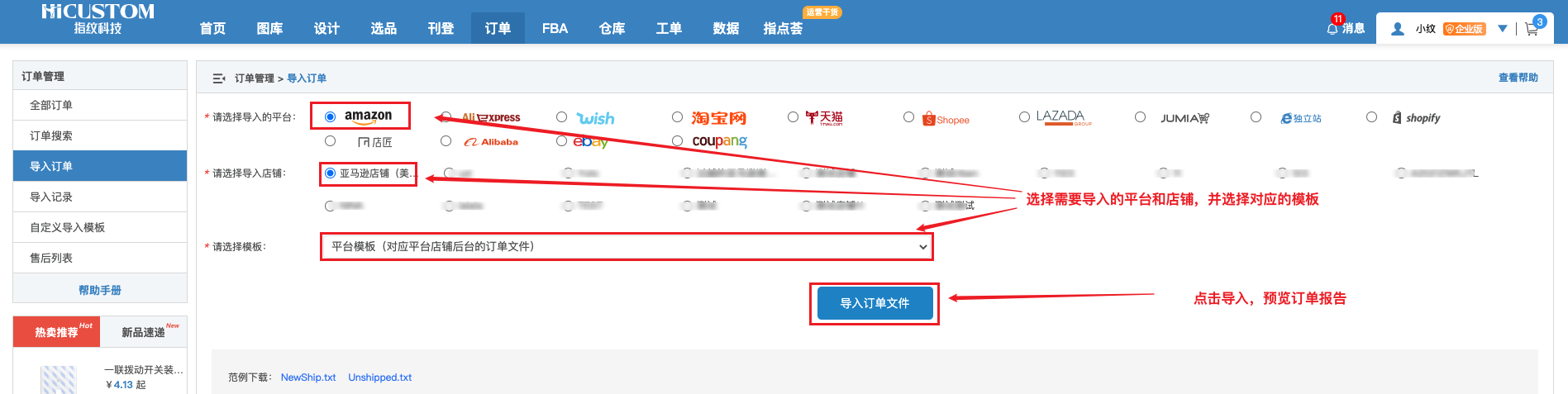
Task: Open the template selection dropdown
Action: (x=627, y=246)
